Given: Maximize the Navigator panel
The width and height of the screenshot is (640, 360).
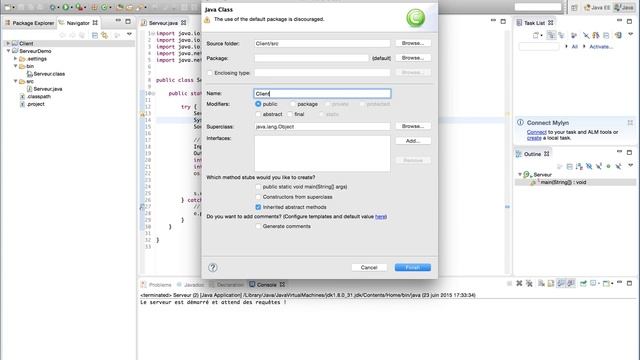Looking at the screenshot, I should click(x=128, y=21).
